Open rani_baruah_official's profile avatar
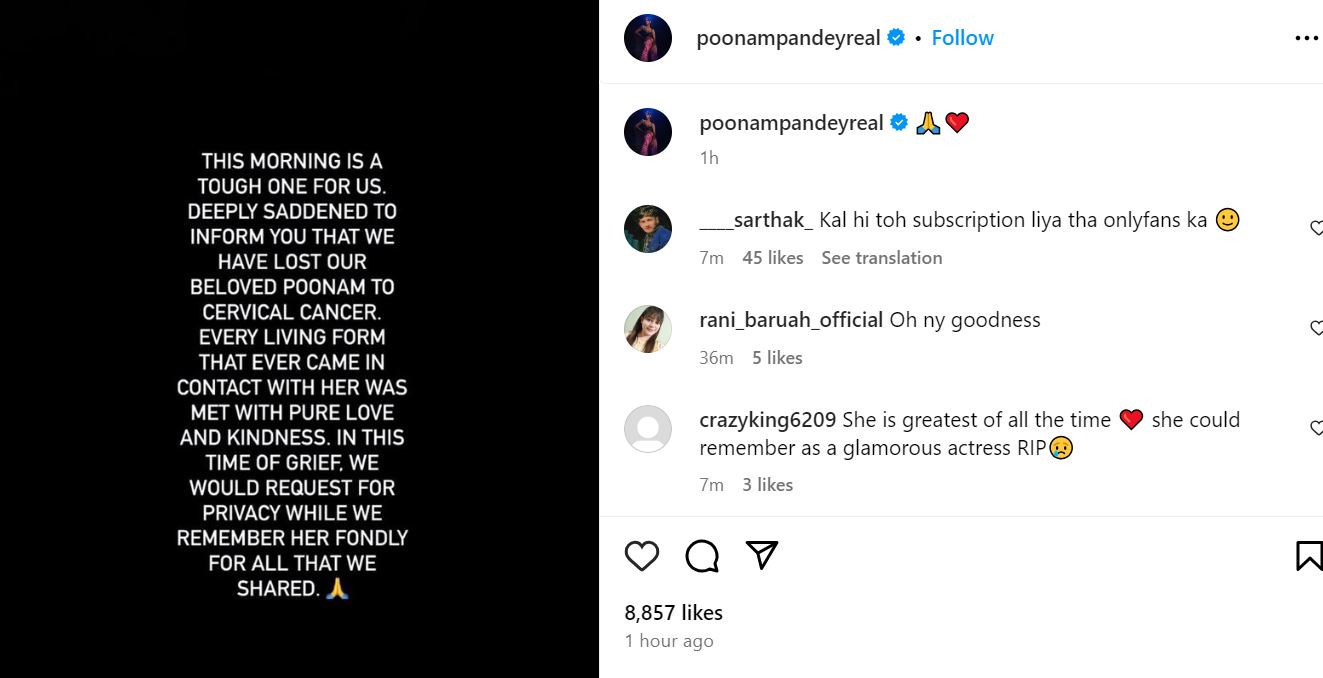This screenshot has width=1323, height=678. coord(648,329)
